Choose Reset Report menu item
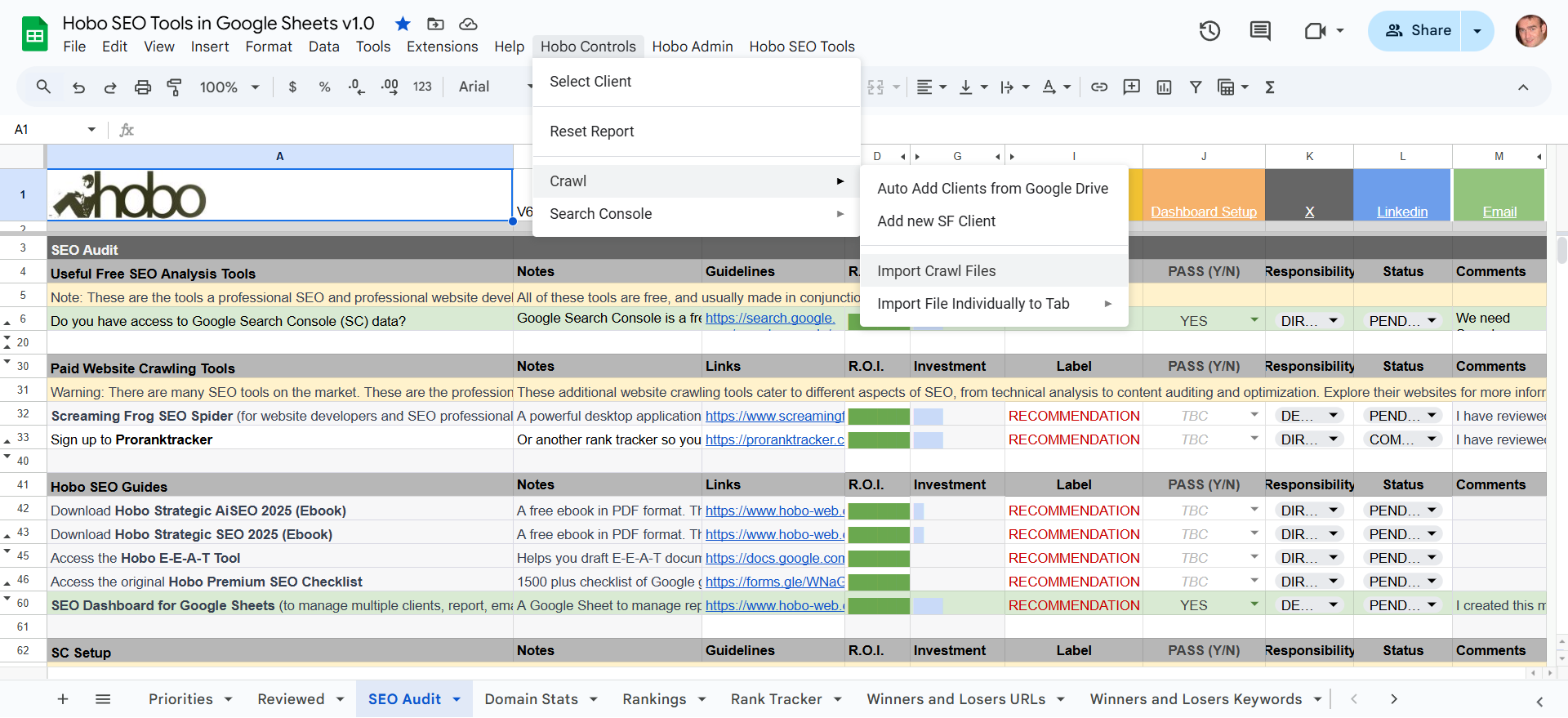This screenshot has width=1568, height=718. click(x=696, y=132)
